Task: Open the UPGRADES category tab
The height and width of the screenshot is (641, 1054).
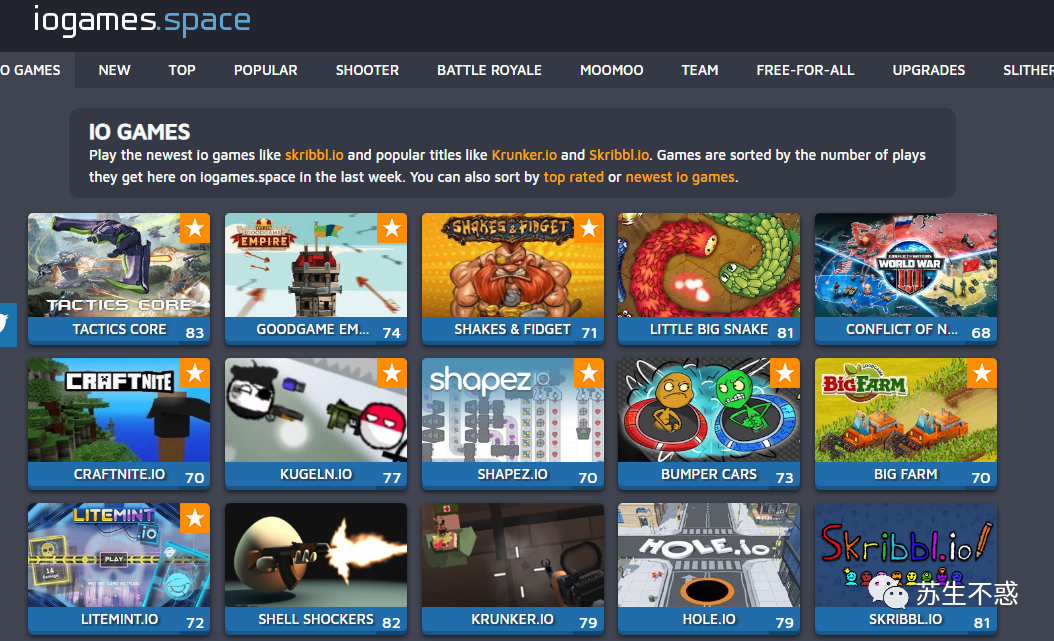Action: click(x=928, y=70)
